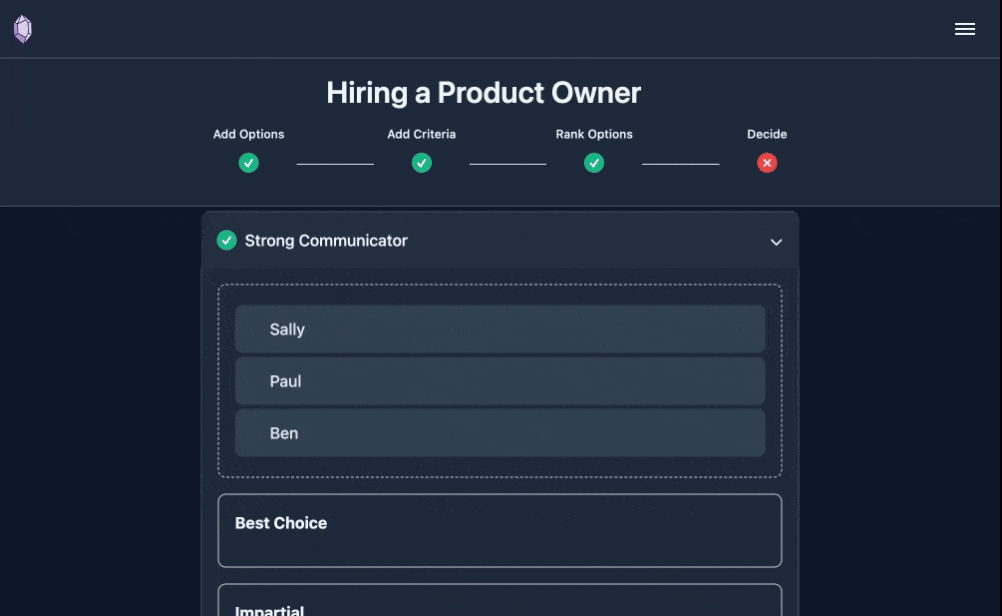Click the Impartial ranking box
This screenshot has height=616, width=1002.
click(x=500, y=603)
